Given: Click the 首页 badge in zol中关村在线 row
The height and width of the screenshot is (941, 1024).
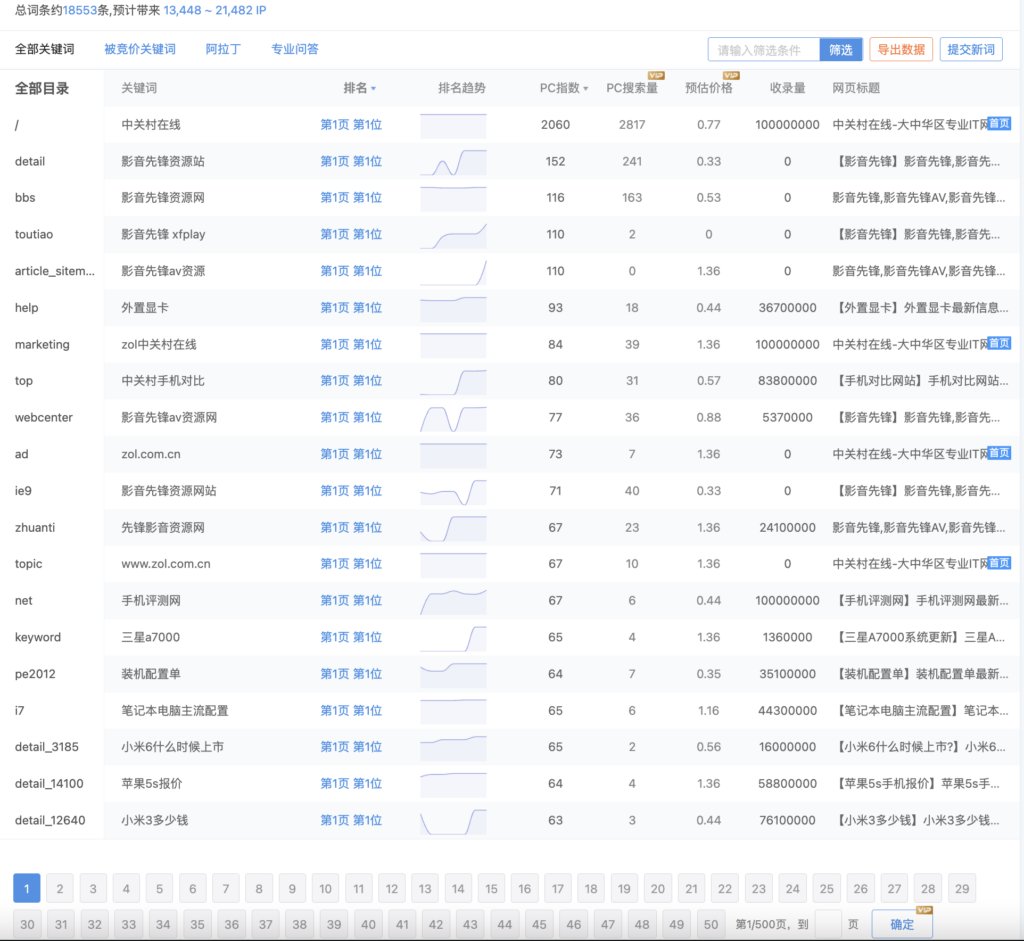Looking at the screenshot, I should [999, 343].
